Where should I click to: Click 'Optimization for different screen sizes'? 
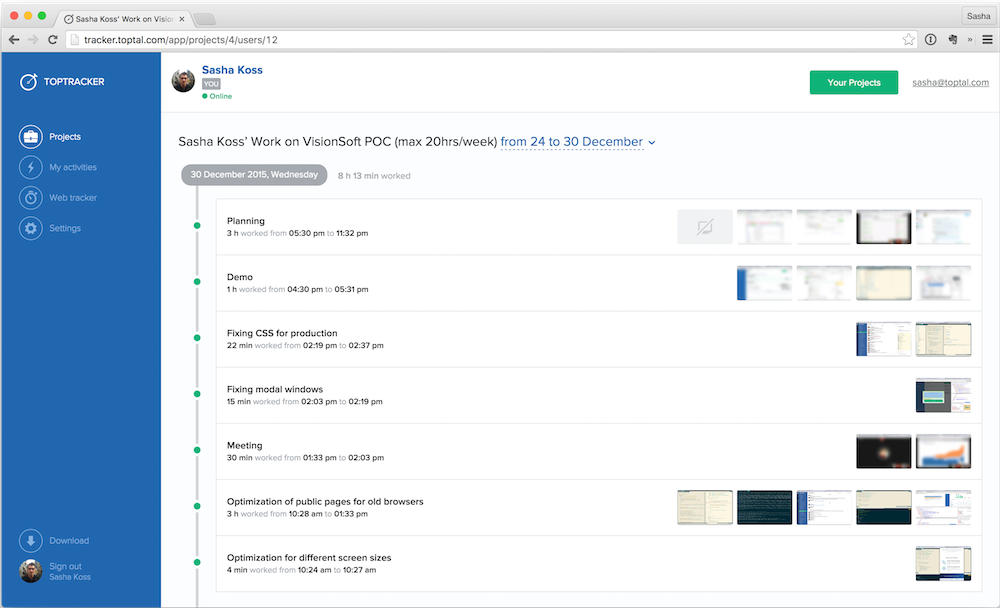pos(309,558)
